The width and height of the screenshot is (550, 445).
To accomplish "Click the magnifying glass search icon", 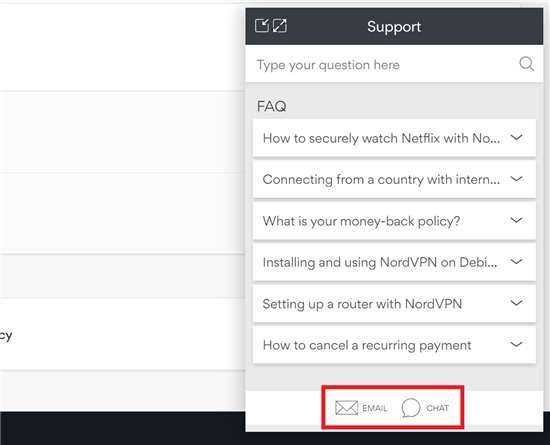I will click(x=526, y=64).
